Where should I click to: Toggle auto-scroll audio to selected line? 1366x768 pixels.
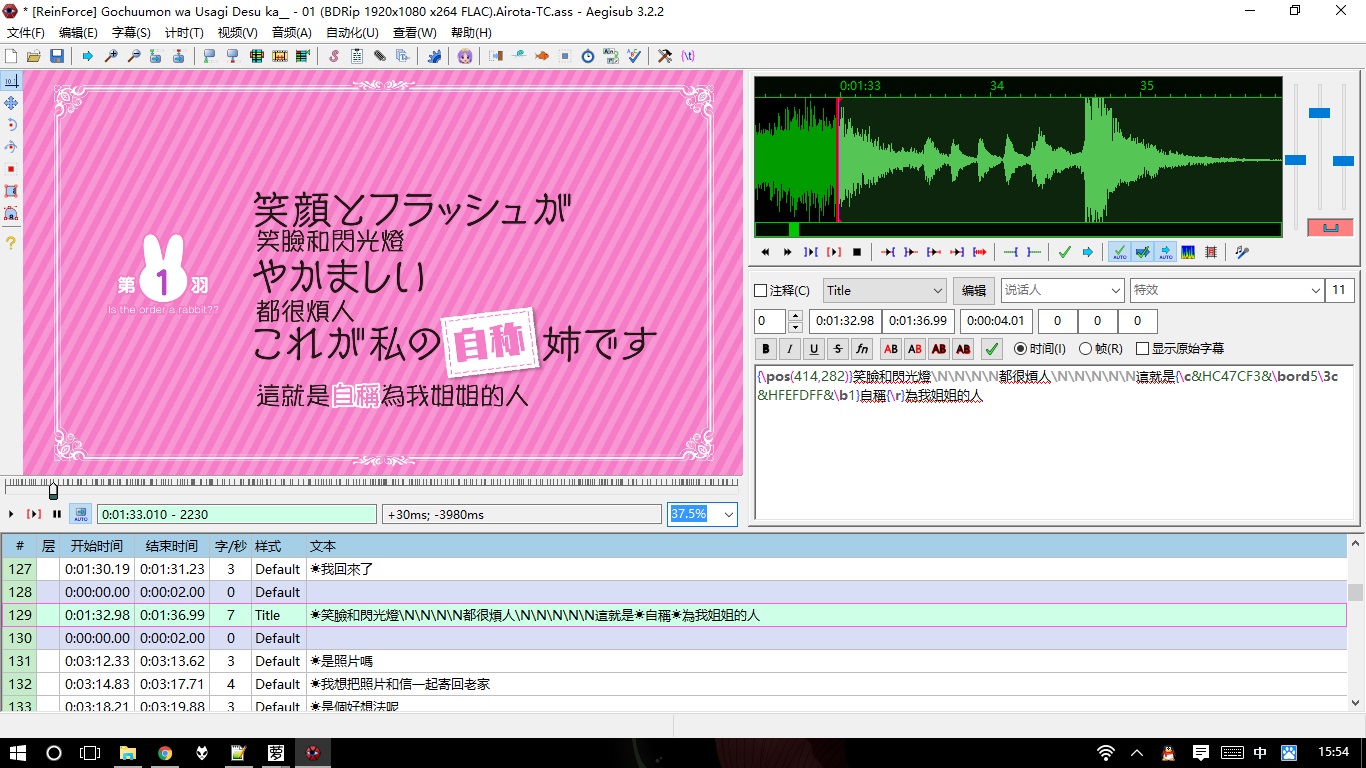pos(1165,252)
